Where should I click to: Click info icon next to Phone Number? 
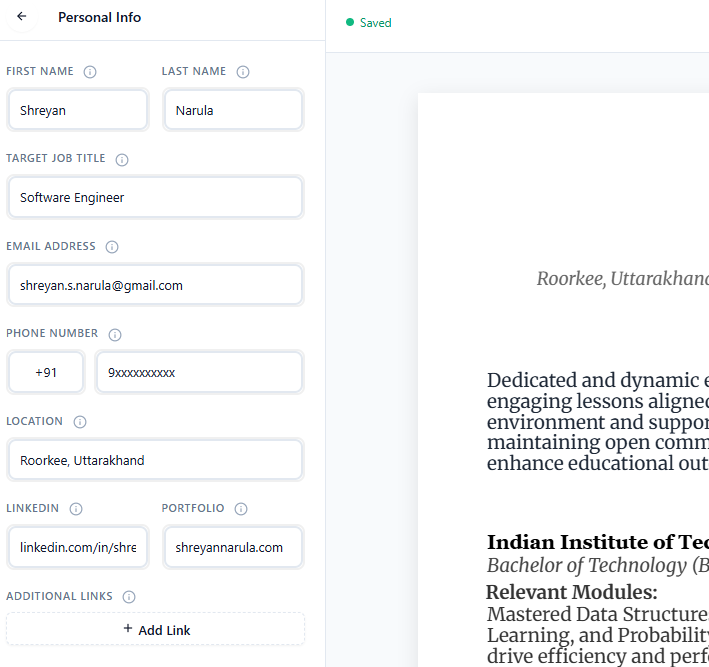[115, 334]
